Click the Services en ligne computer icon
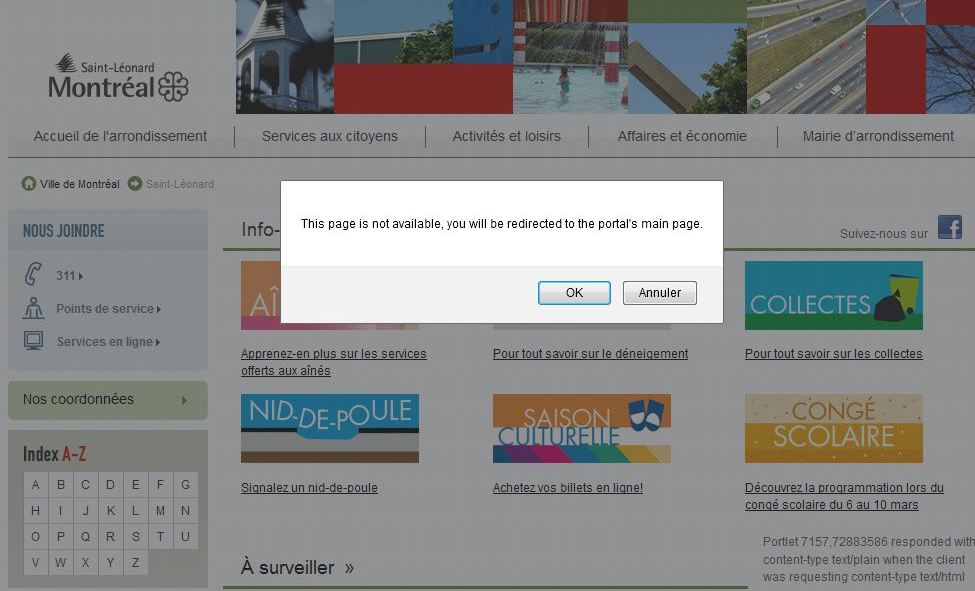 coord(33,341)
